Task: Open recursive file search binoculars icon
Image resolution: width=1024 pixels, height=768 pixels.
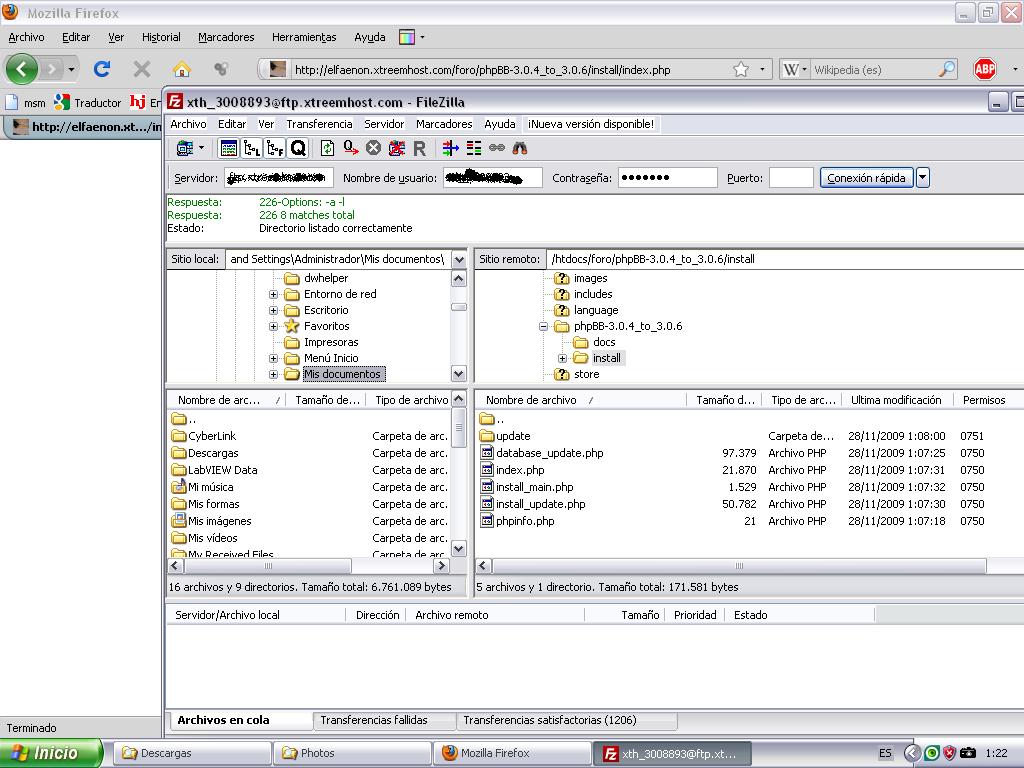Action: point(520,148)
